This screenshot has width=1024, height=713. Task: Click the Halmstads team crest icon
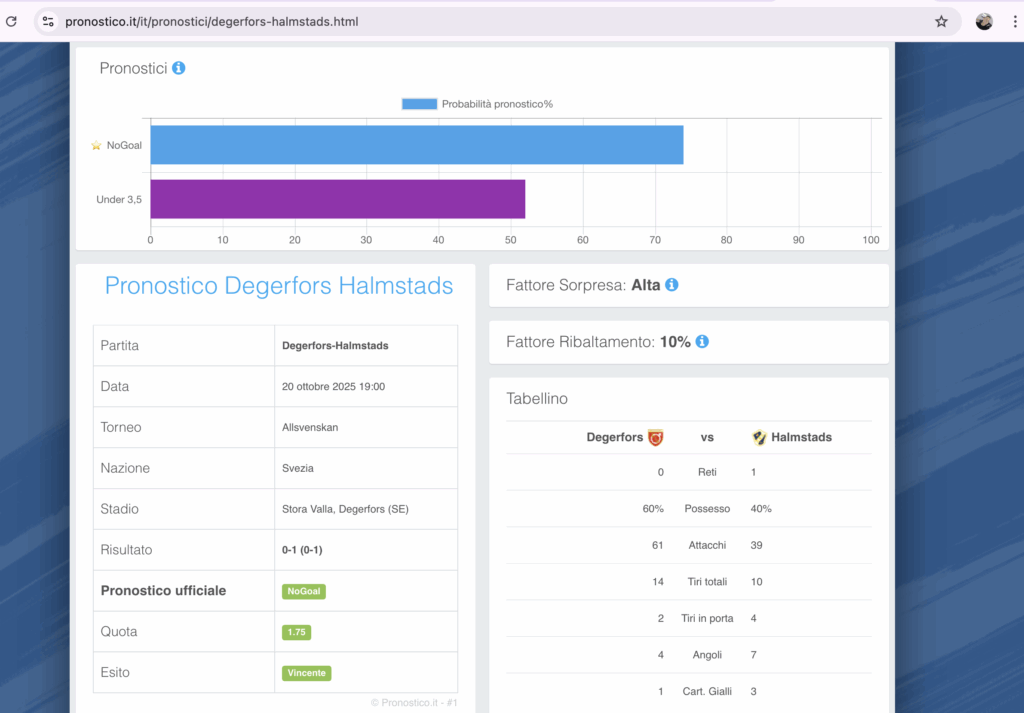point(759,437)
